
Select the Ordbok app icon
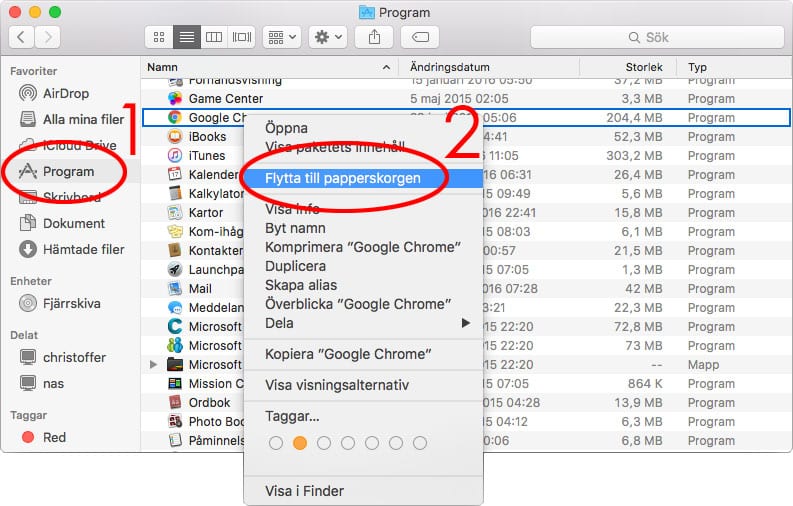[175, 402]
